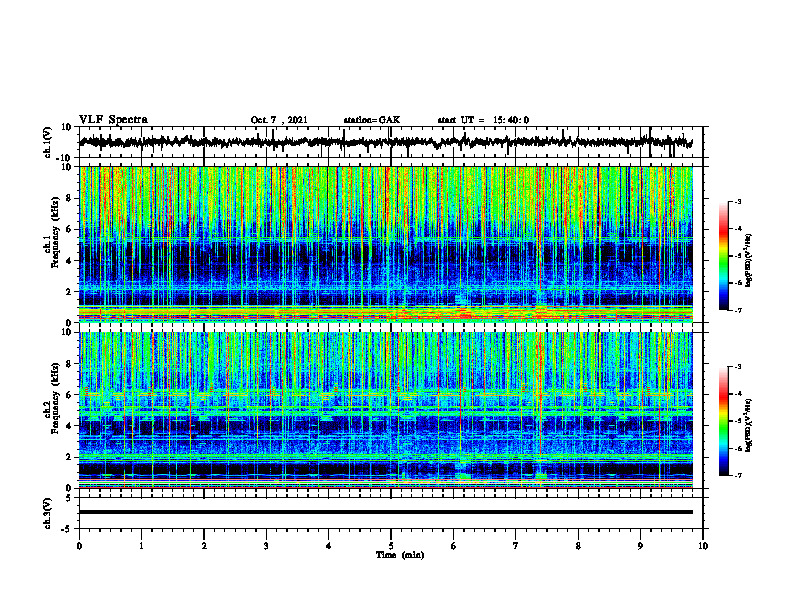Click inside the ch.2 spectrogram panel
Viewport: 792px width, 612px height.
(385, 410)
